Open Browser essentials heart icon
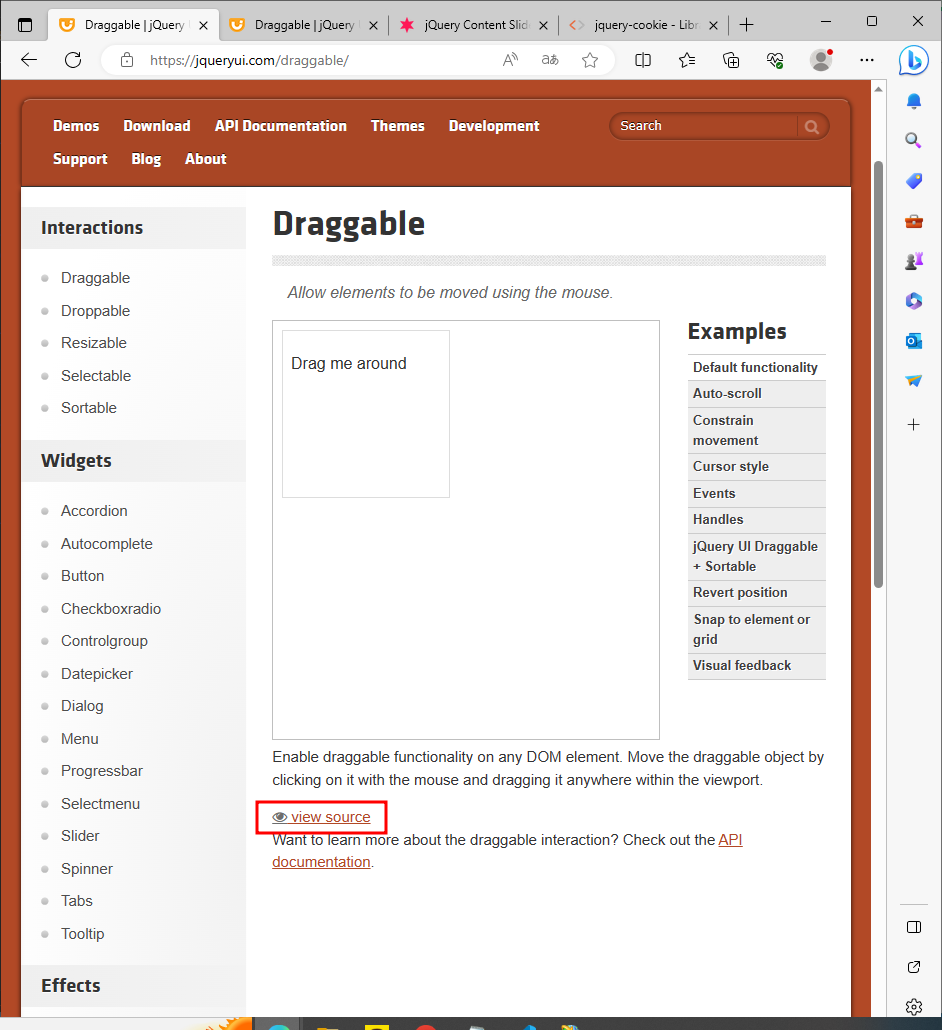This screenshot has width=942, height=1030. point(775,60)
